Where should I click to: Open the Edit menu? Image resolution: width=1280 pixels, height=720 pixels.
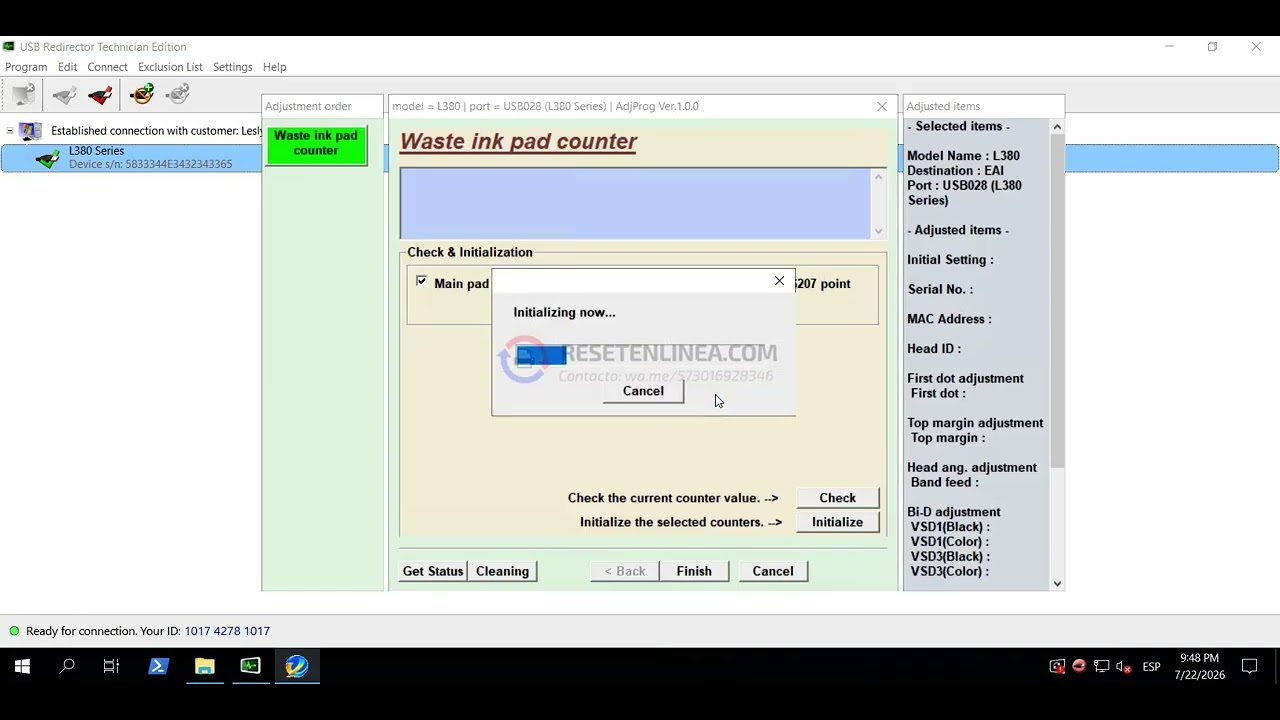pyautogui.click(x=67, y=67)
